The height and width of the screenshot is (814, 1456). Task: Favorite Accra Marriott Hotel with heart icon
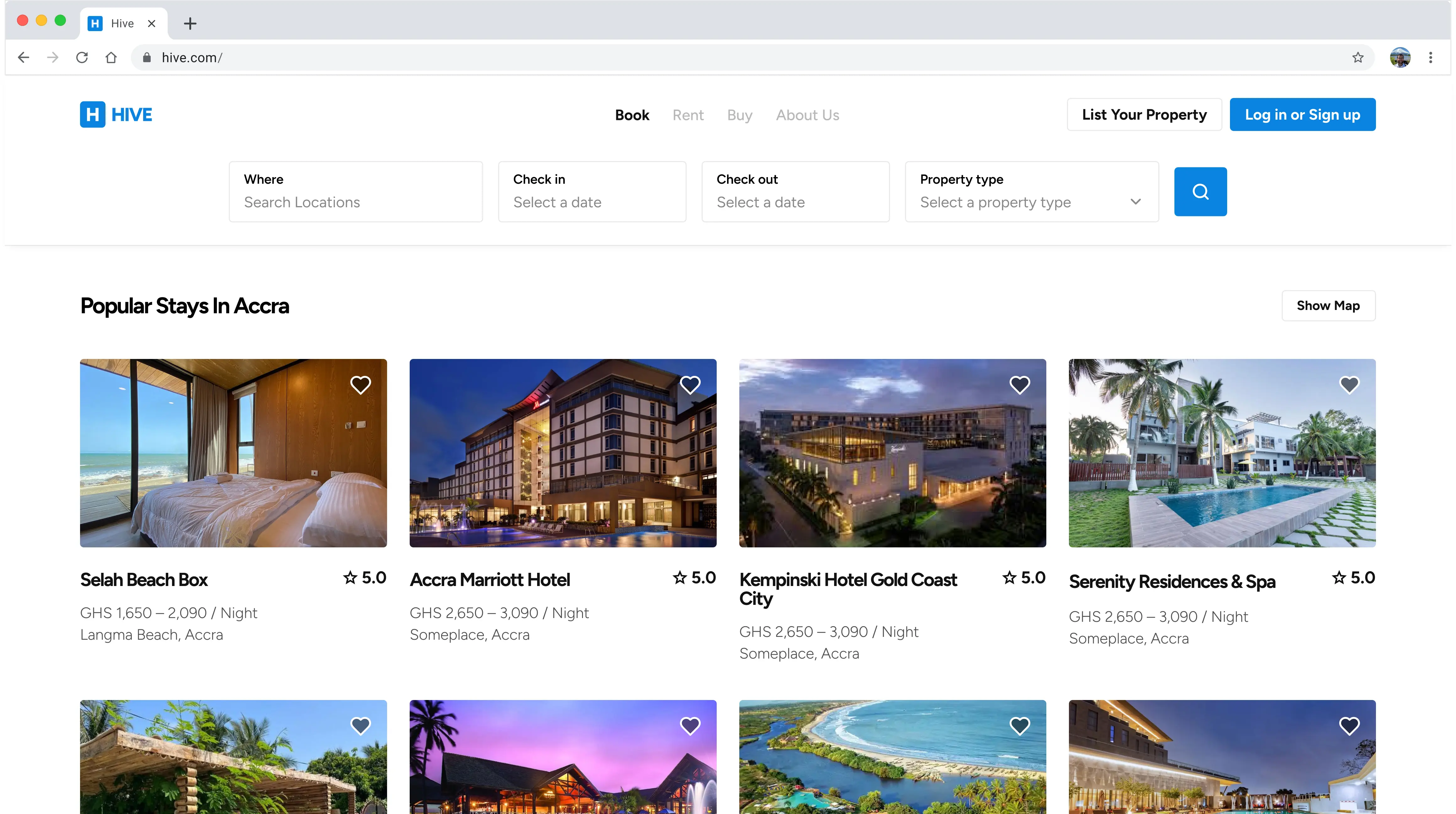[x=690, y=385]
